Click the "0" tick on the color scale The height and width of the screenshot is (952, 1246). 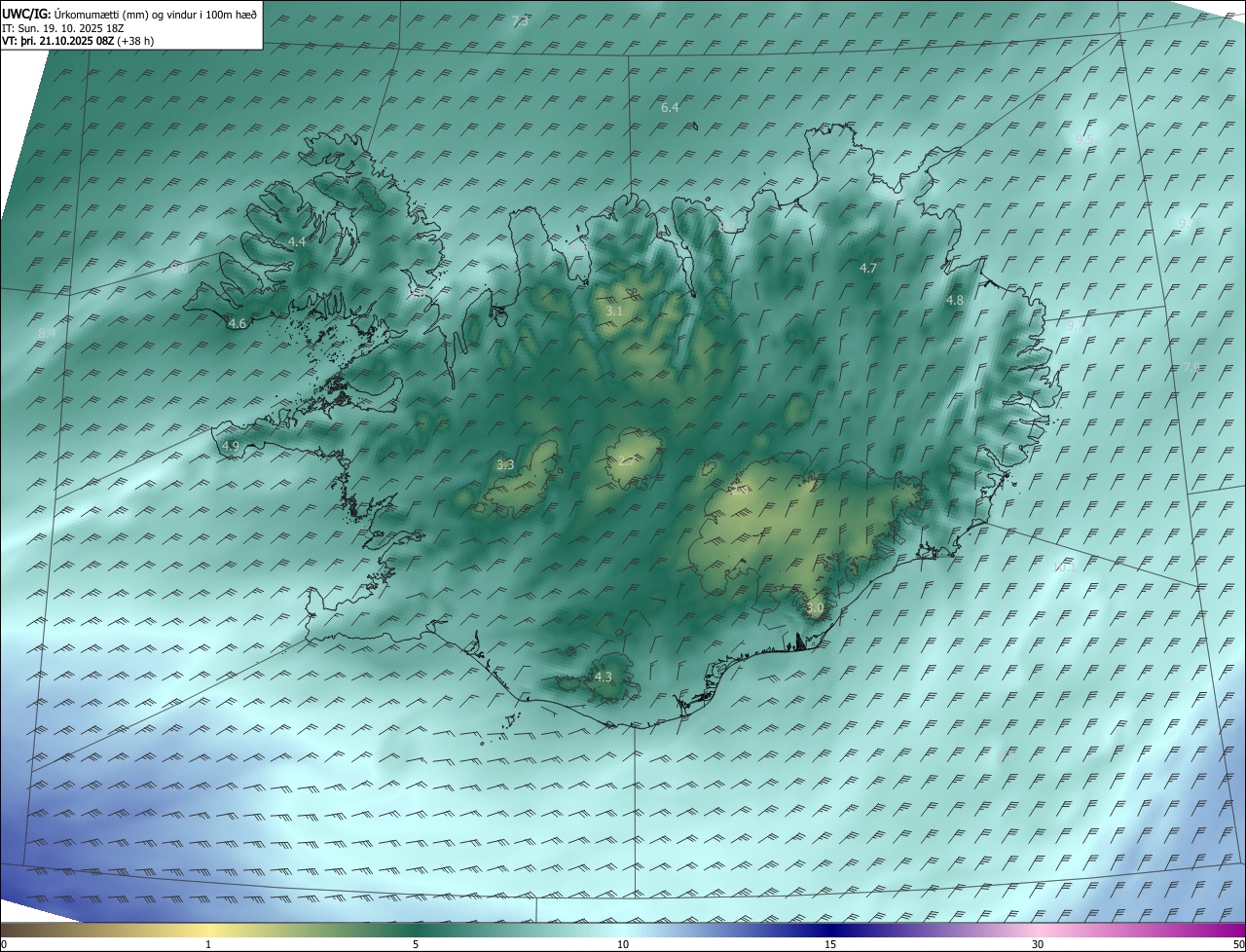coord(4,944)
